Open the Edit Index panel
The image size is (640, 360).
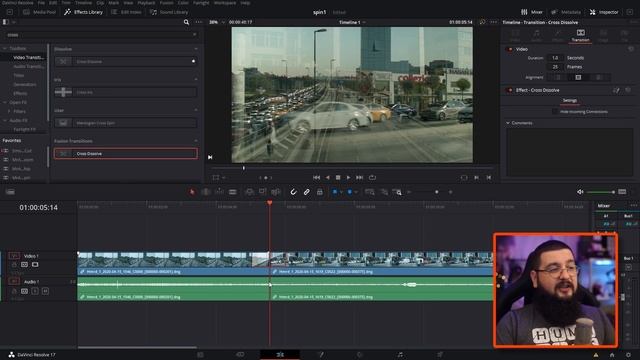[127, 12]
